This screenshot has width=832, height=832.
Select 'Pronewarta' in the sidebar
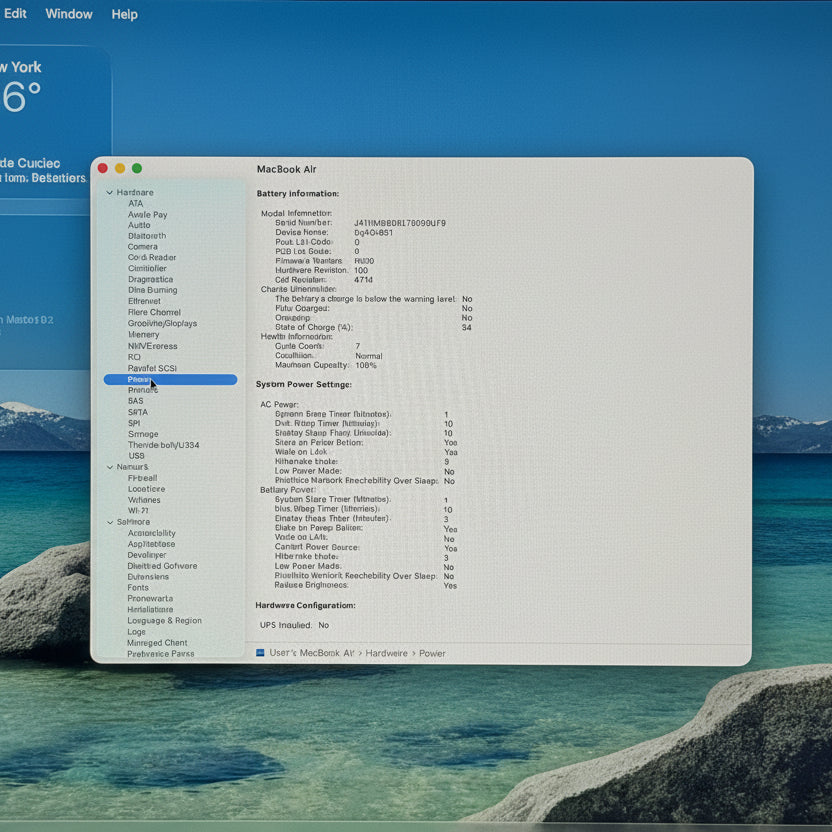point(150,599)
